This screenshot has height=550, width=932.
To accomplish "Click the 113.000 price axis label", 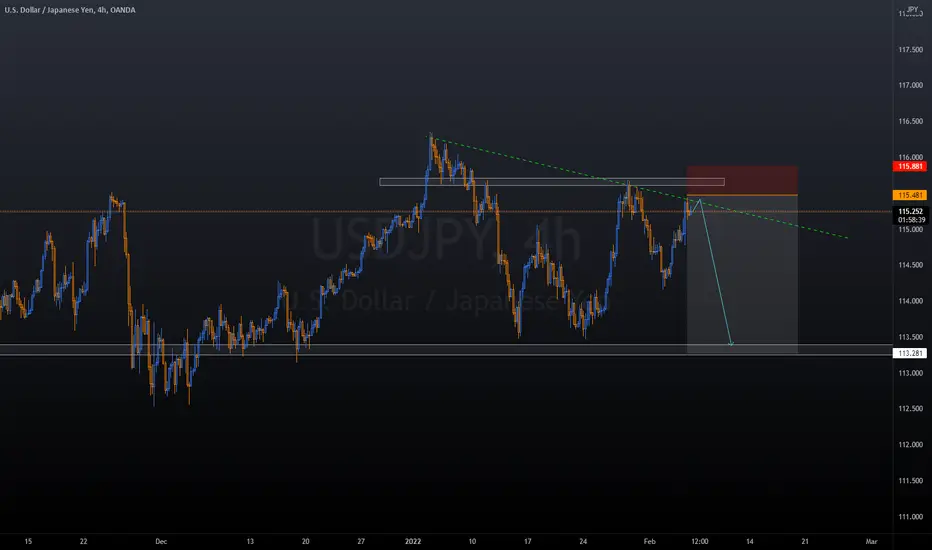I will 910,373.
